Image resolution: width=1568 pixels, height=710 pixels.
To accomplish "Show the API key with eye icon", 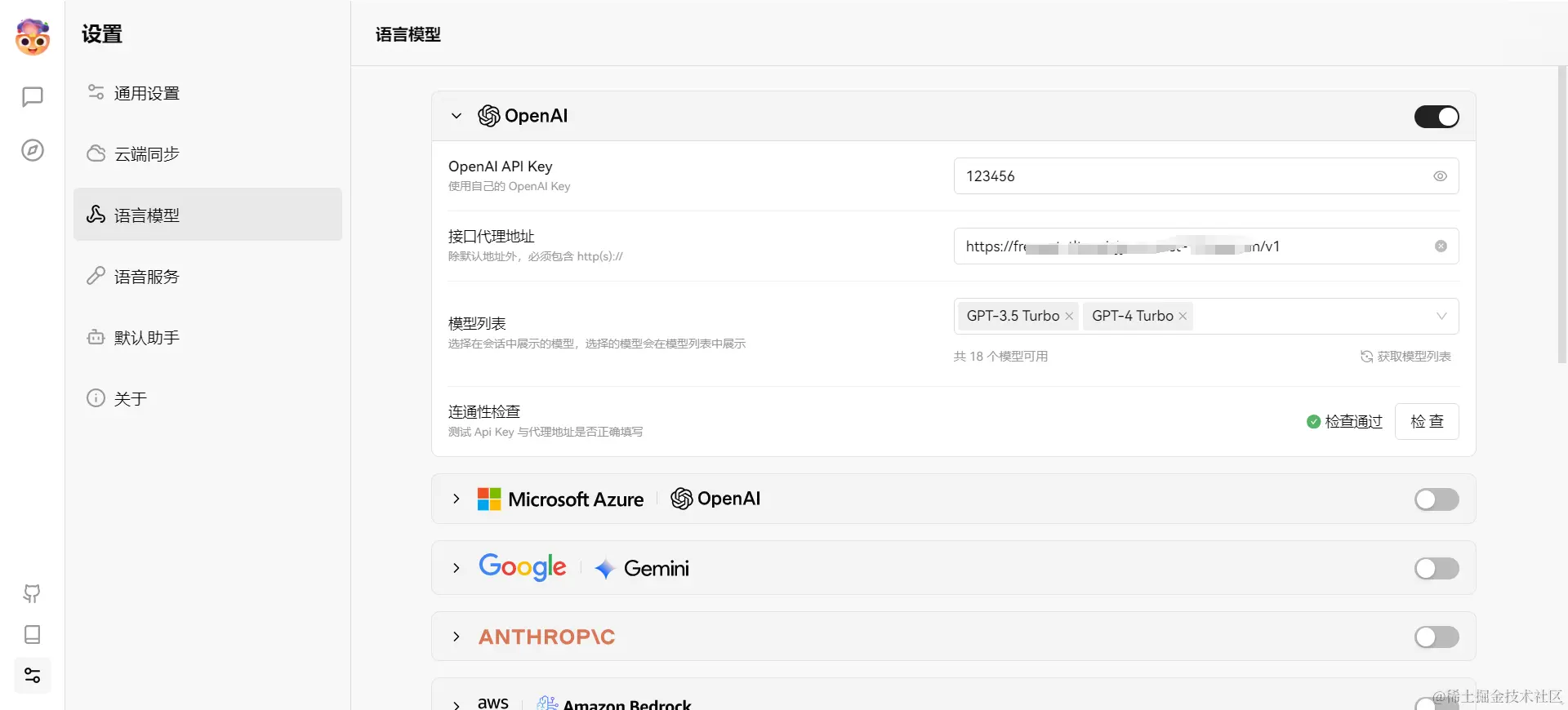I will [1440, 176].
